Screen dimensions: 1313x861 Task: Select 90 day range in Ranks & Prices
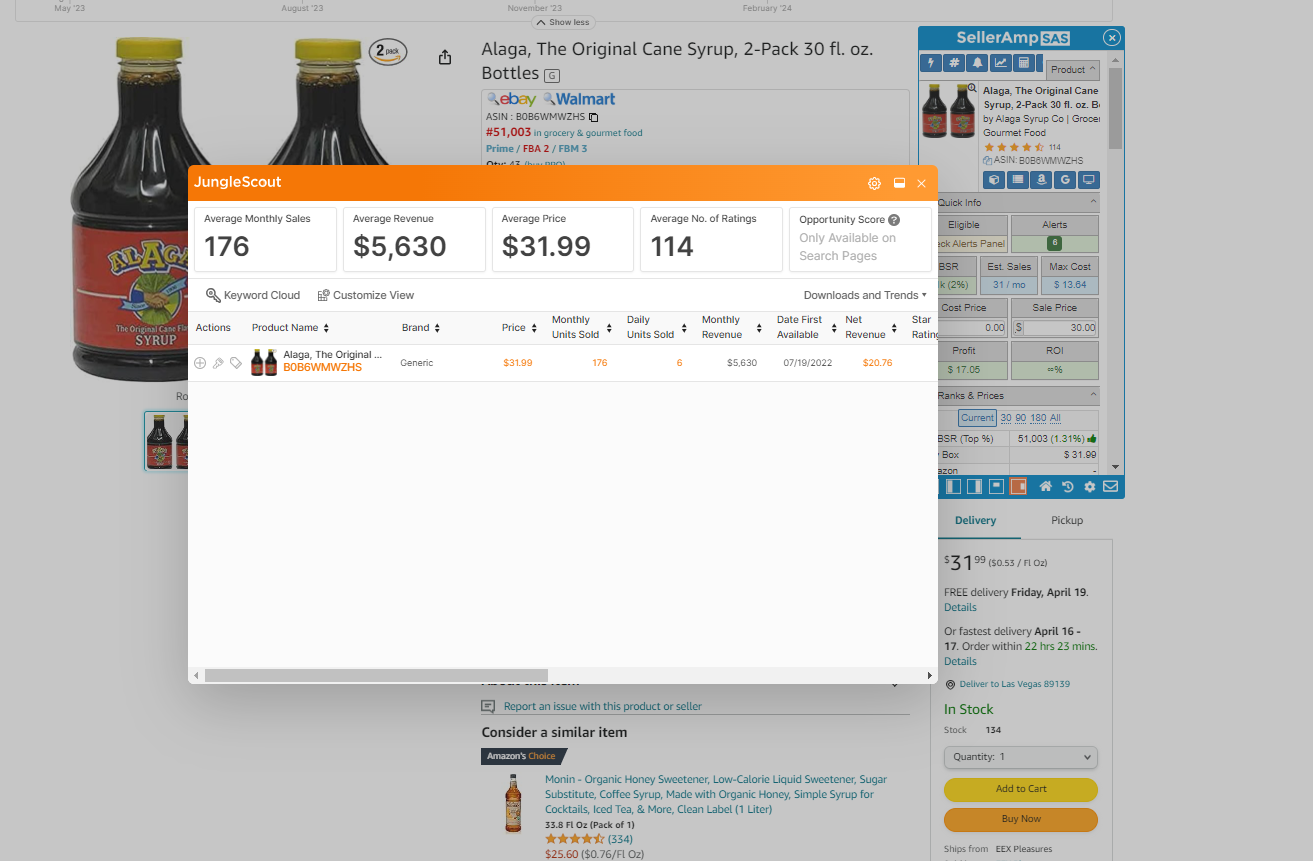(1022, 418)
